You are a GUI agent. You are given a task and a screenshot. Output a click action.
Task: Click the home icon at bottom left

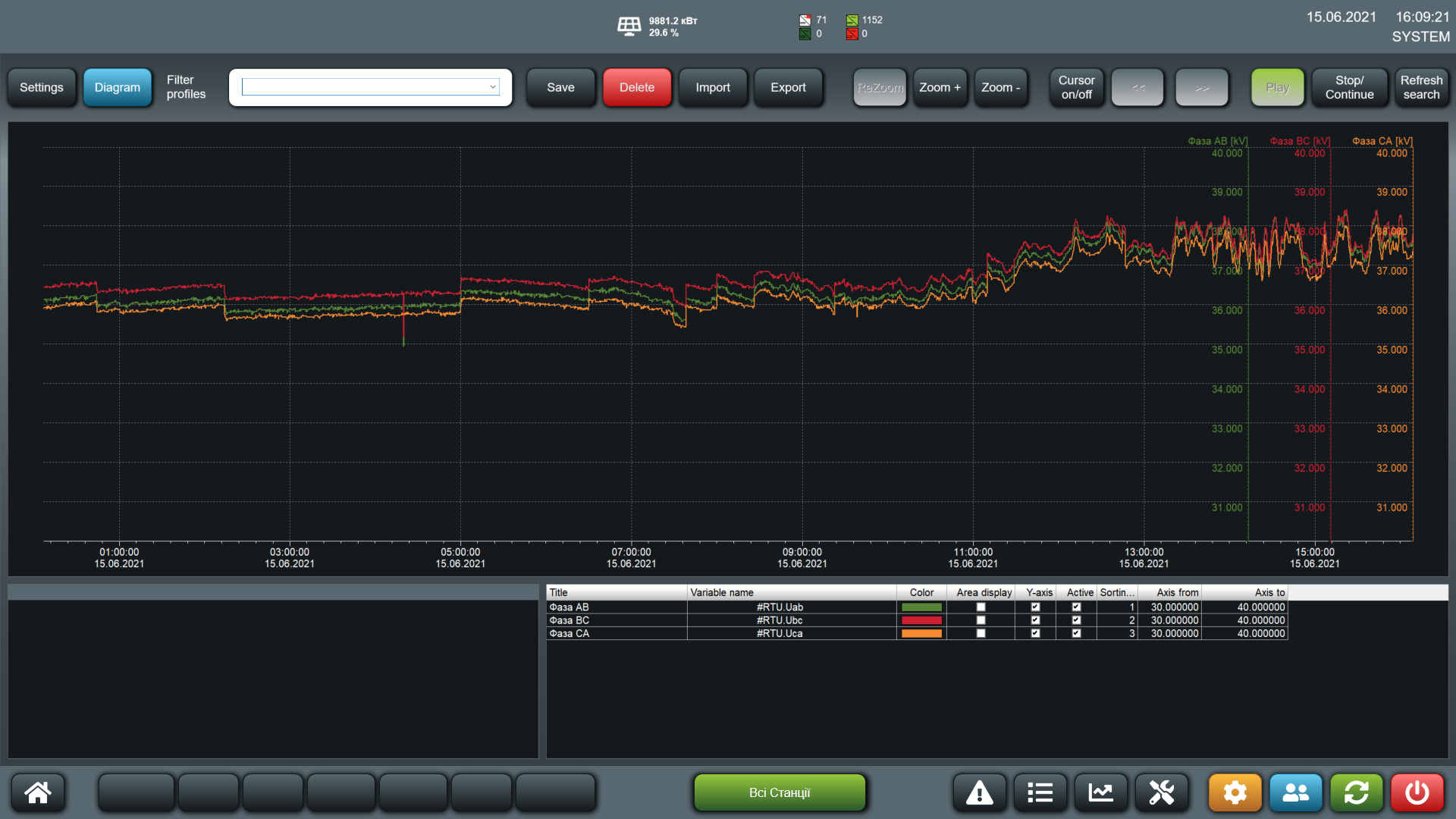tap(38, 791)
